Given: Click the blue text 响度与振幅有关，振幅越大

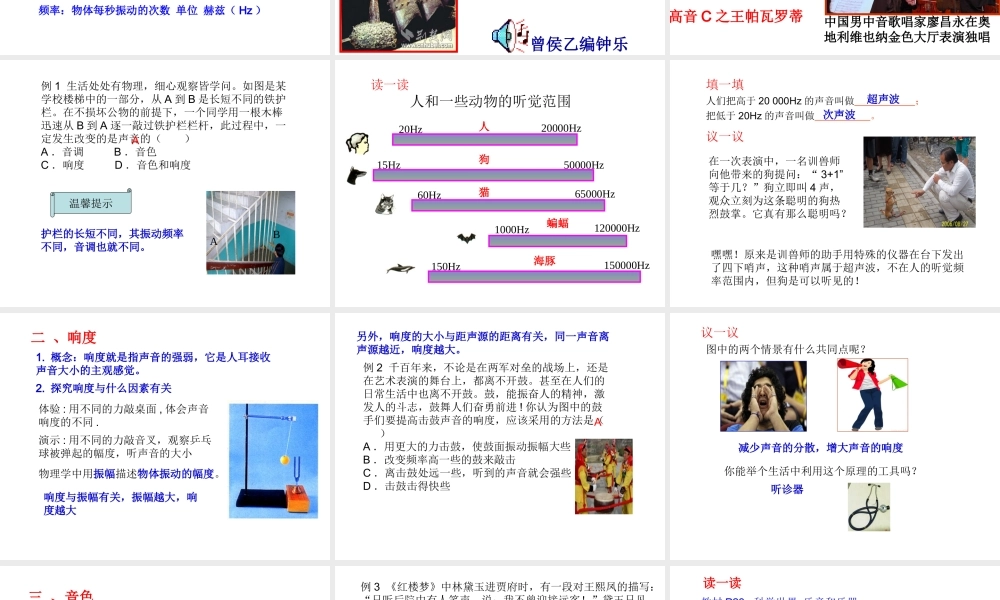Looking at the screenshot, I should [x=121, y=497].
